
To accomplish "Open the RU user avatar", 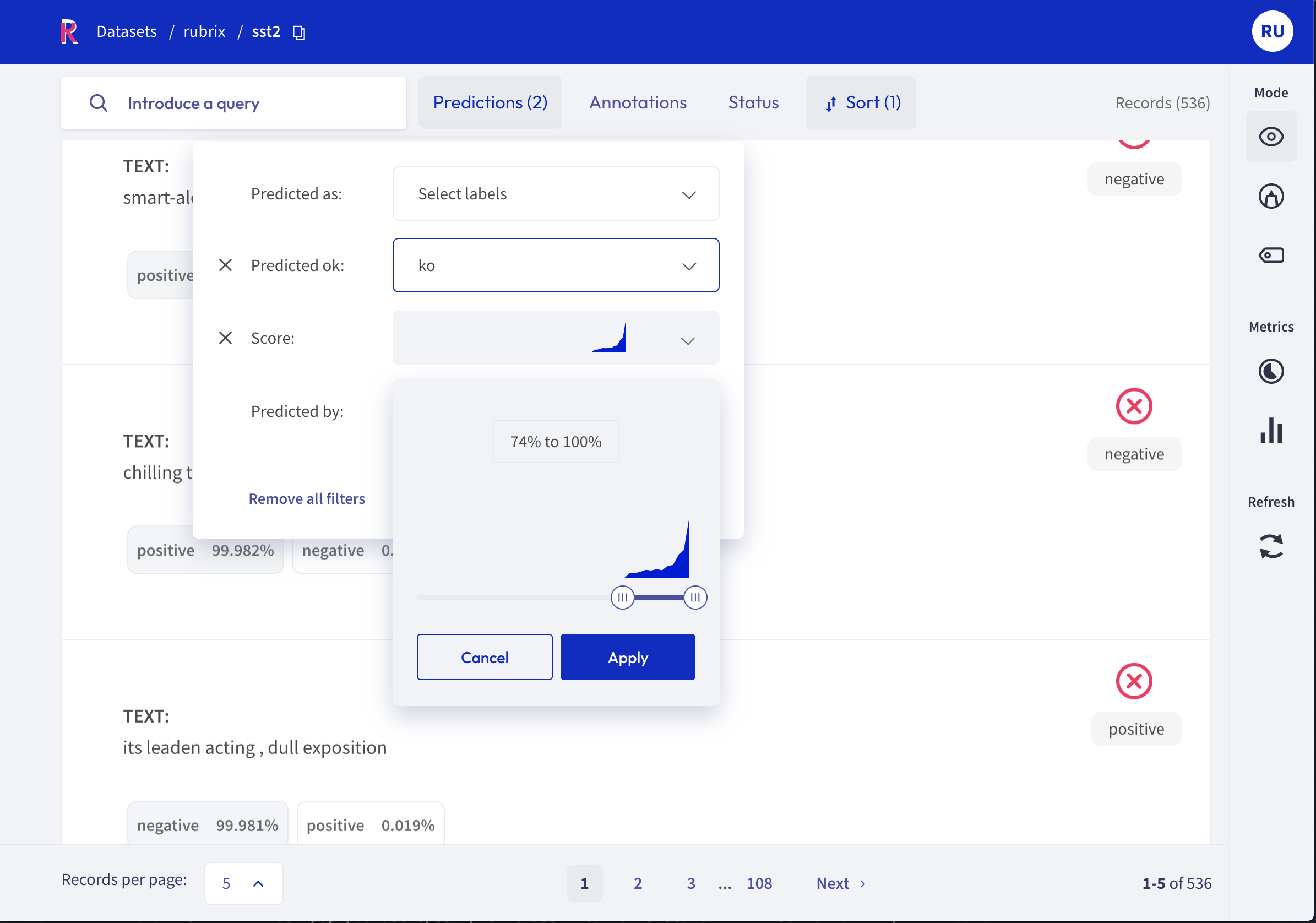I will (1271, 31).
